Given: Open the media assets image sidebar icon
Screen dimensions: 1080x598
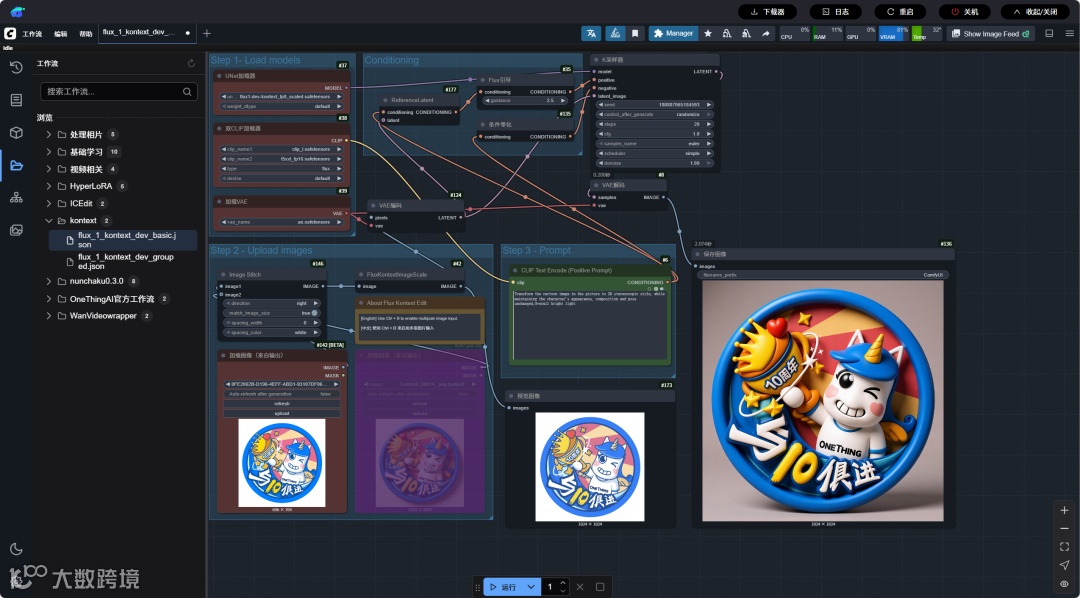Looking at the screenshot, I should tap(17, 230).
